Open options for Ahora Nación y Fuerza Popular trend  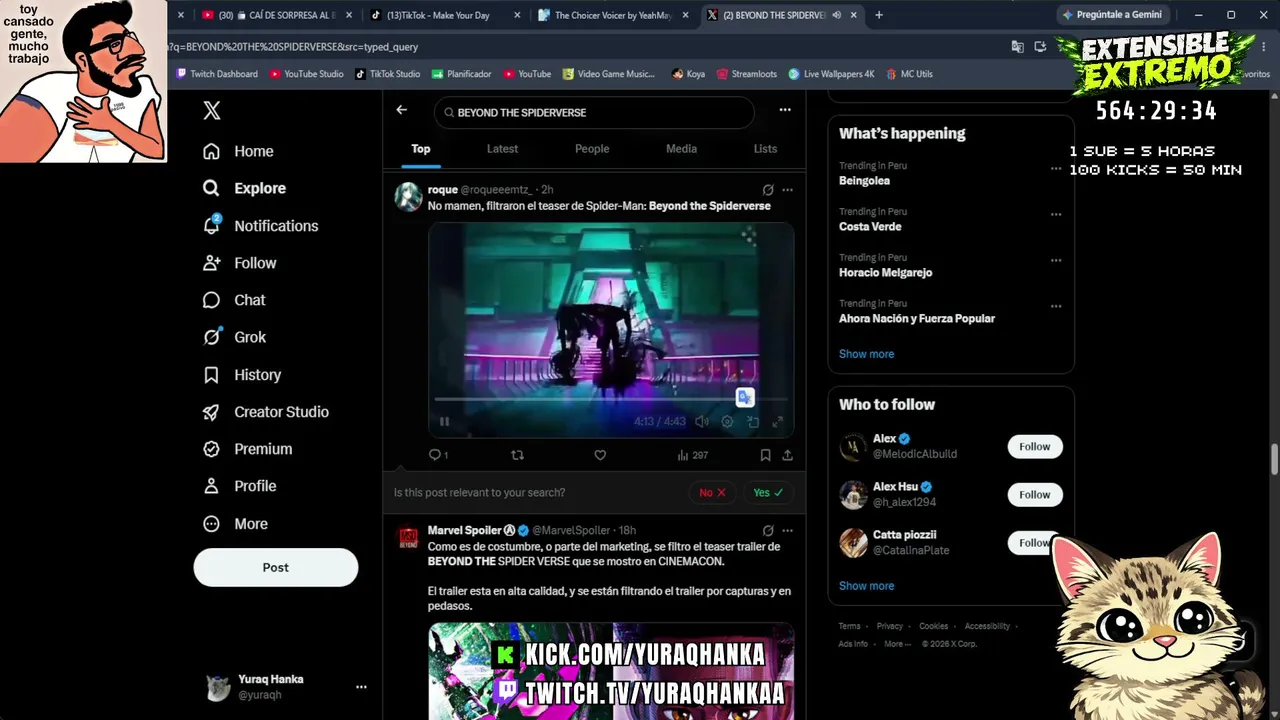[1056, 306]
